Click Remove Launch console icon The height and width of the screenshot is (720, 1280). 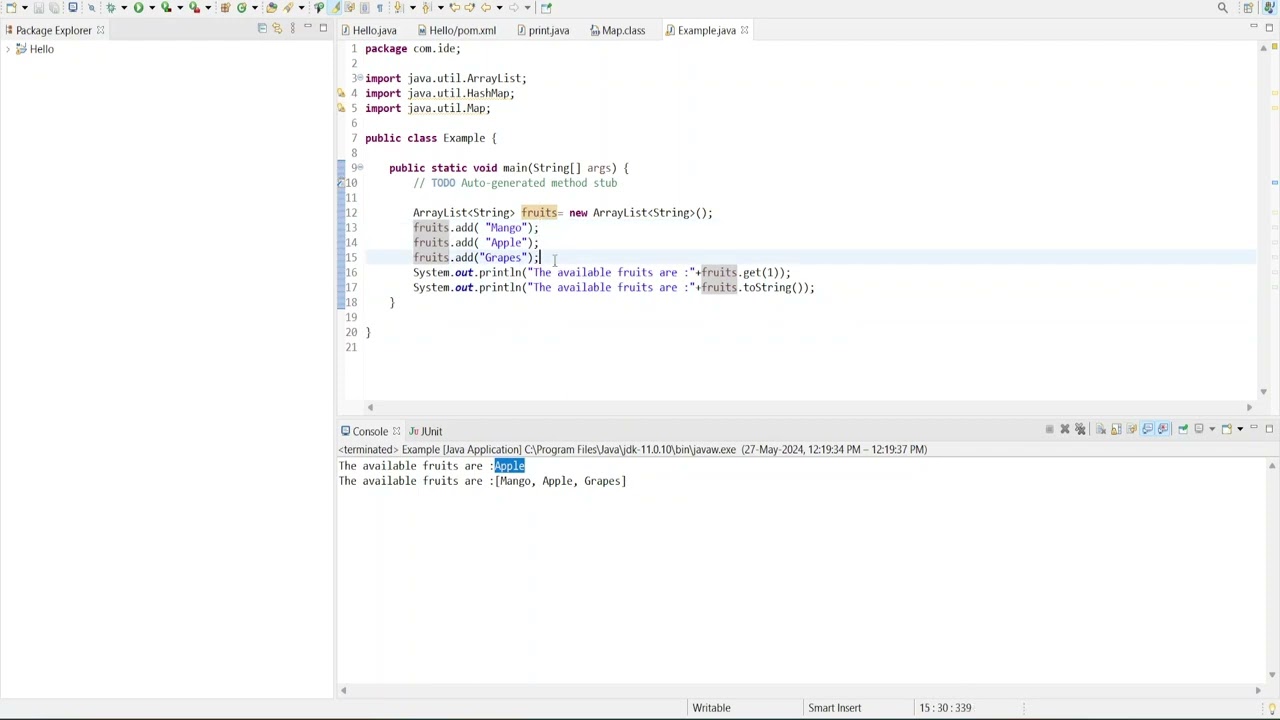pyautogui.click(x=1065, y=430)
